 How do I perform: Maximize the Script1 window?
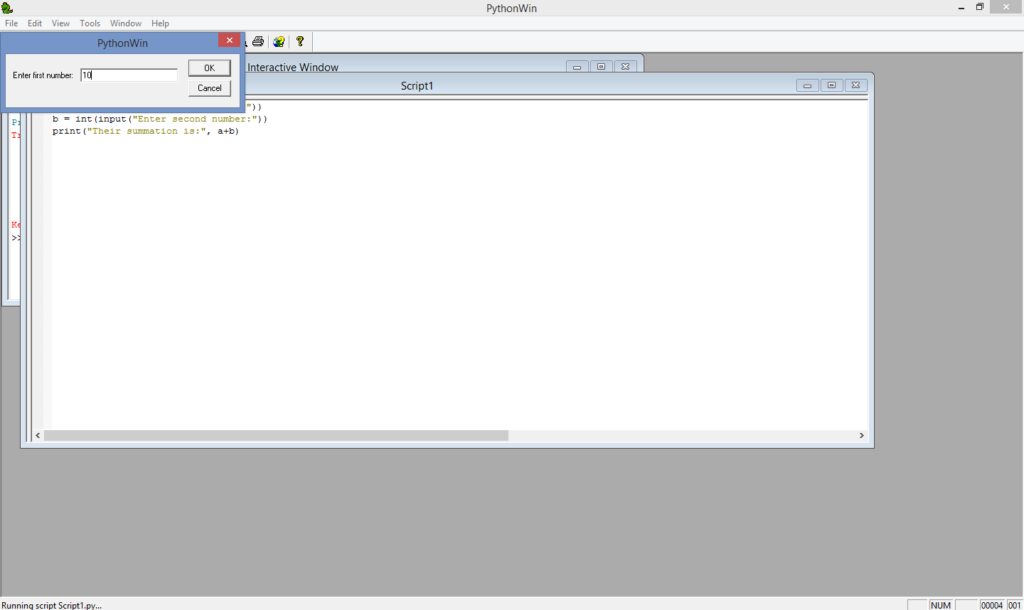[831, 86]
